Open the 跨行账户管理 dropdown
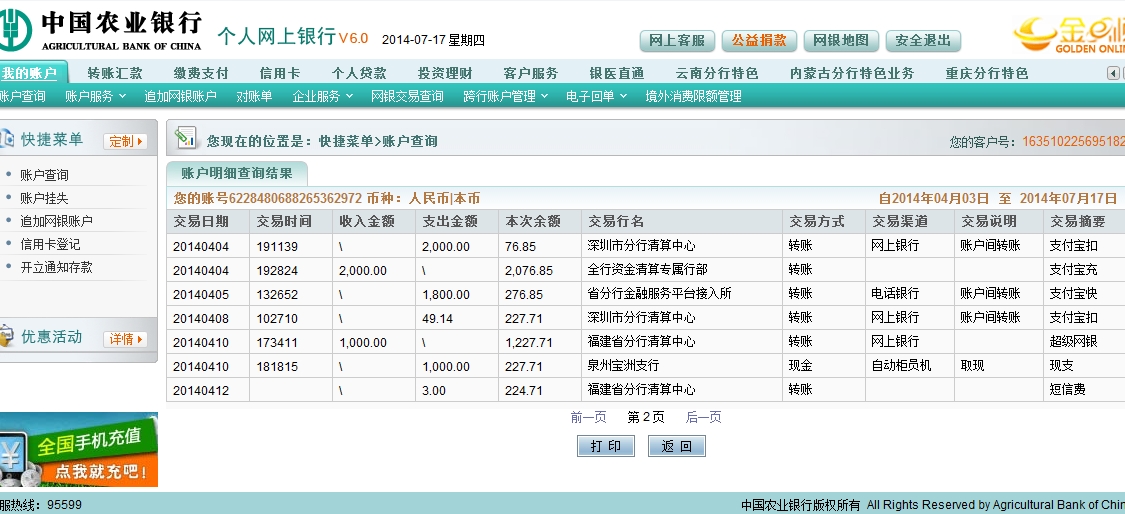This screenshot has height=514, width=1125. point(505,96)
